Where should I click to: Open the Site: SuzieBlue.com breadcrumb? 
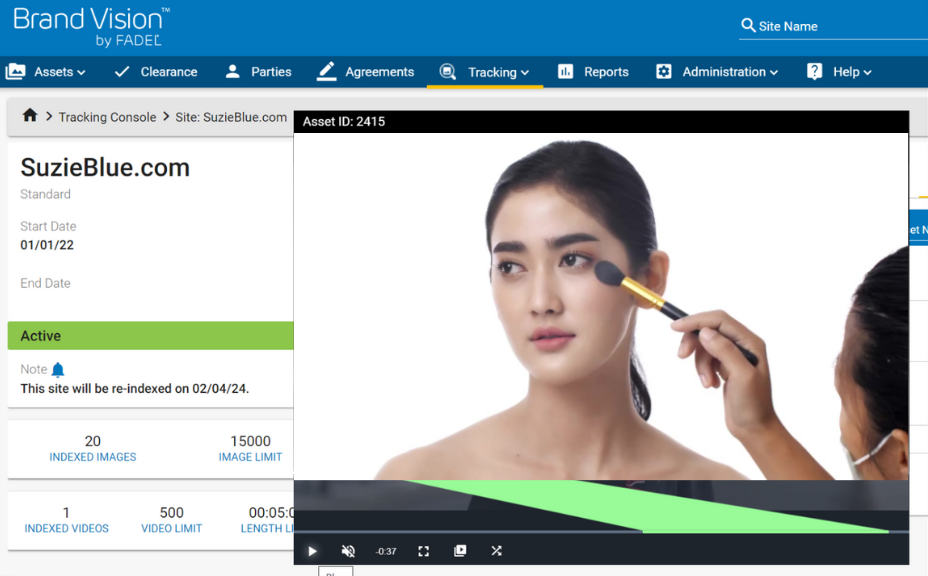[x=231, y=117]
